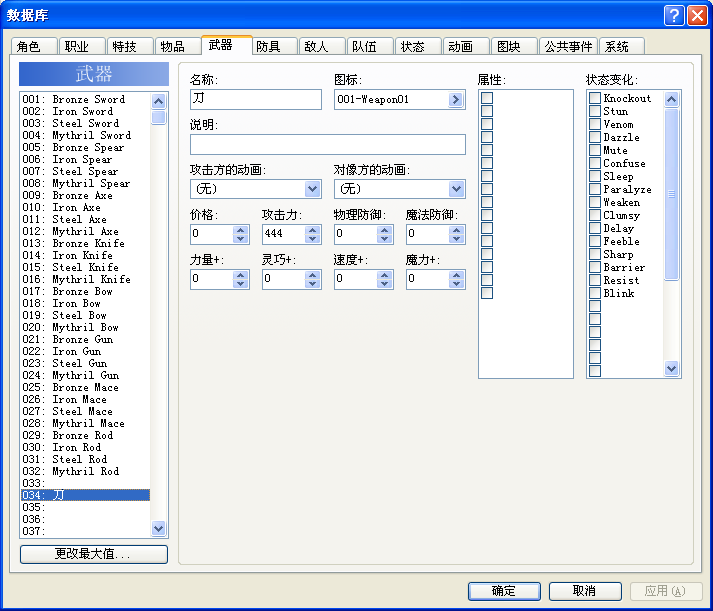Increase 力量+ with the up spinner arrow

tap(241, 275)
